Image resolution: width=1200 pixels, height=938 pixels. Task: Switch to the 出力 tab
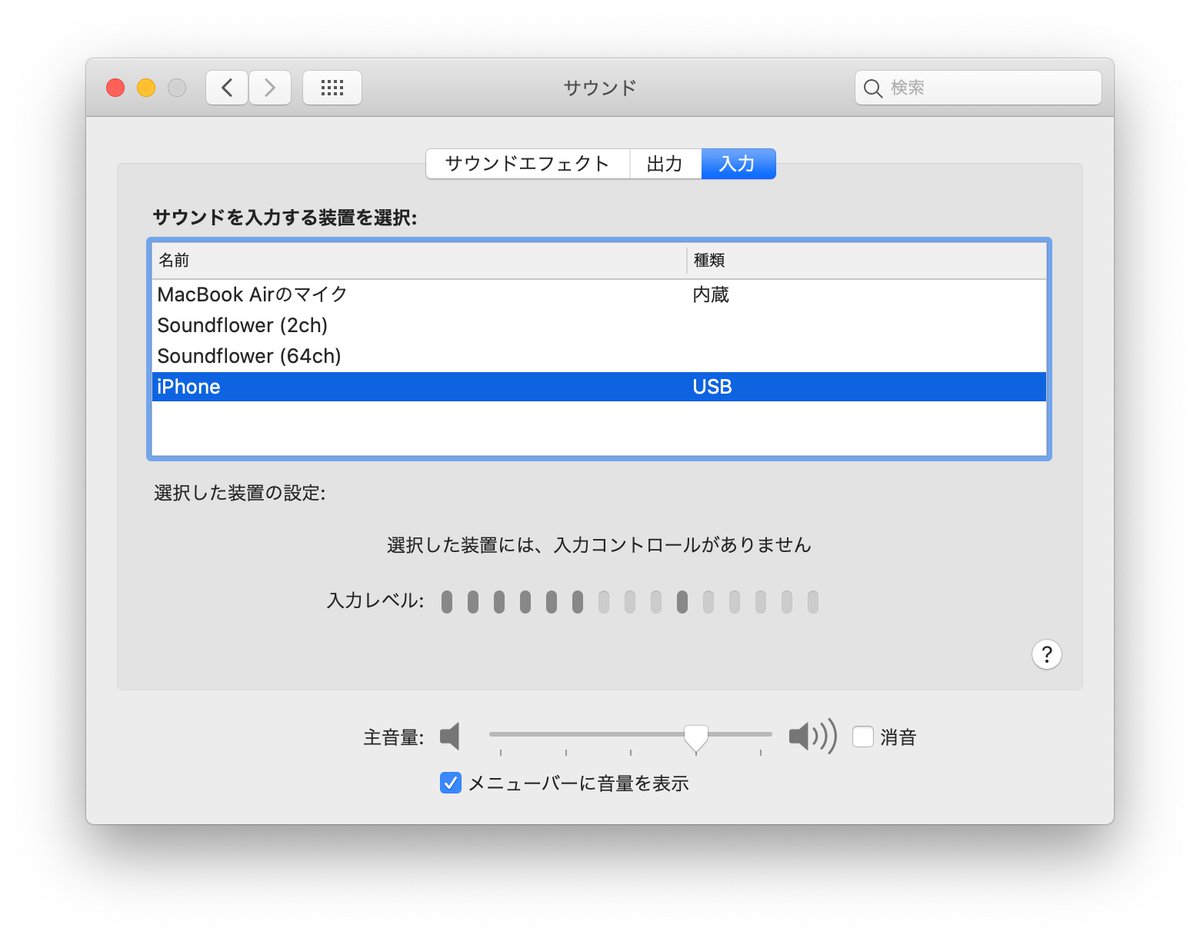(x=665, y=164)
